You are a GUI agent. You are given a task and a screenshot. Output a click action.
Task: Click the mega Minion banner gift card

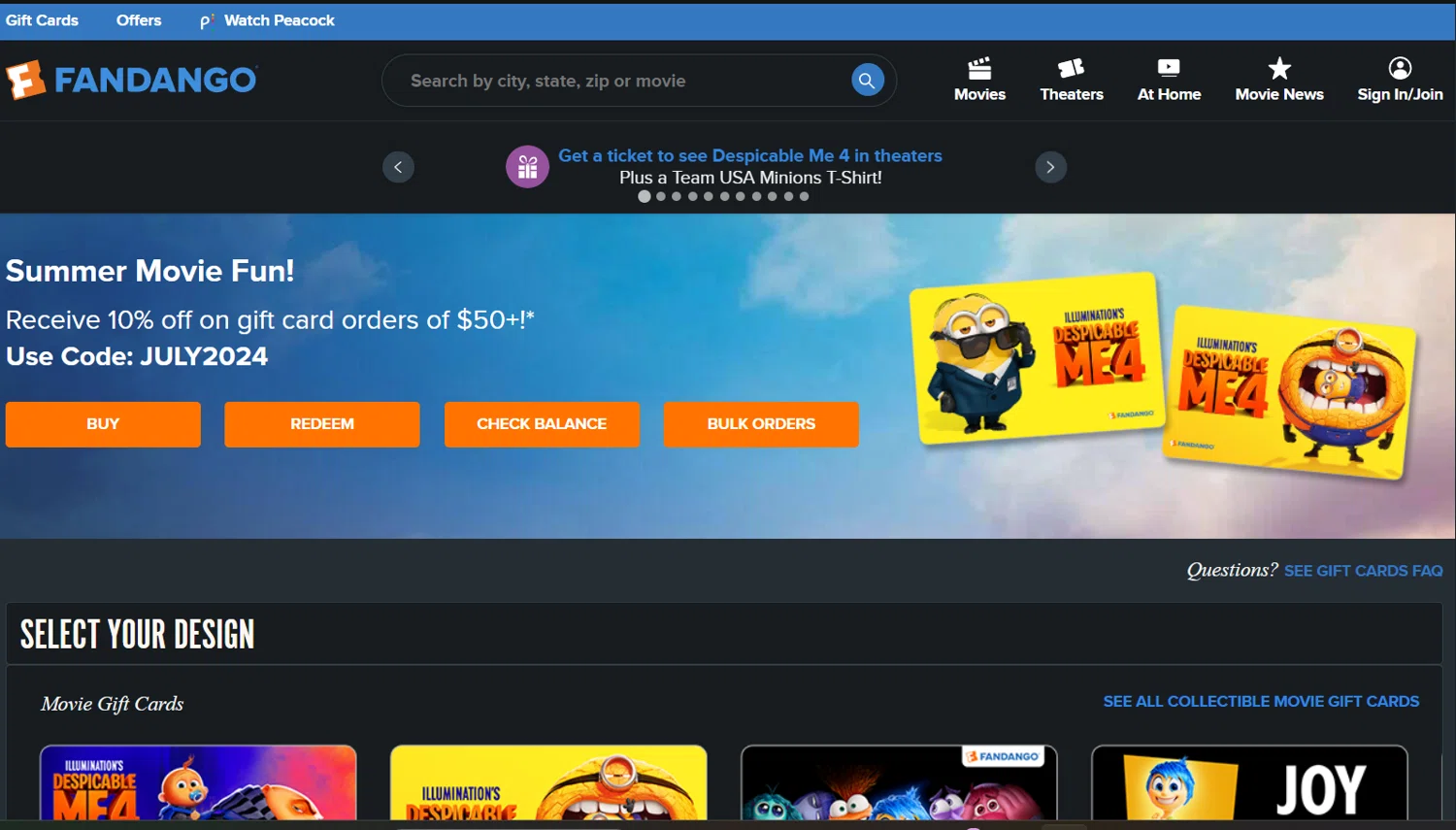1291,393
